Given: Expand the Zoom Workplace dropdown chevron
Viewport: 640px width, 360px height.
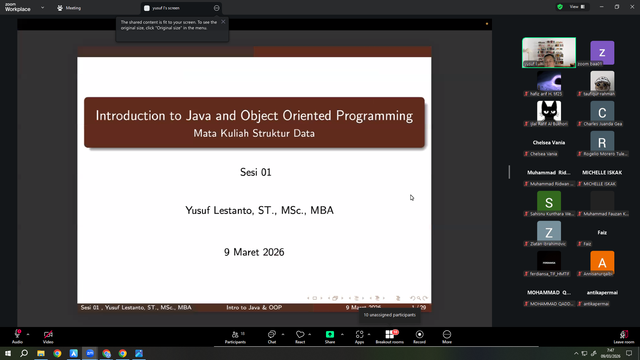Looking at the screenshot, I should click(x=42, y=7).
